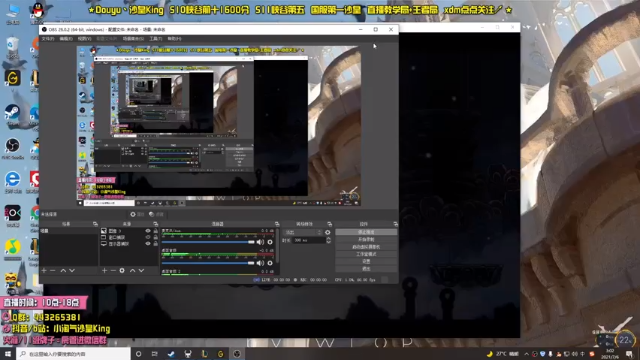The image size is (640, 360).
Task: Open the source Properties button above the docks
Action: [138, 214]
